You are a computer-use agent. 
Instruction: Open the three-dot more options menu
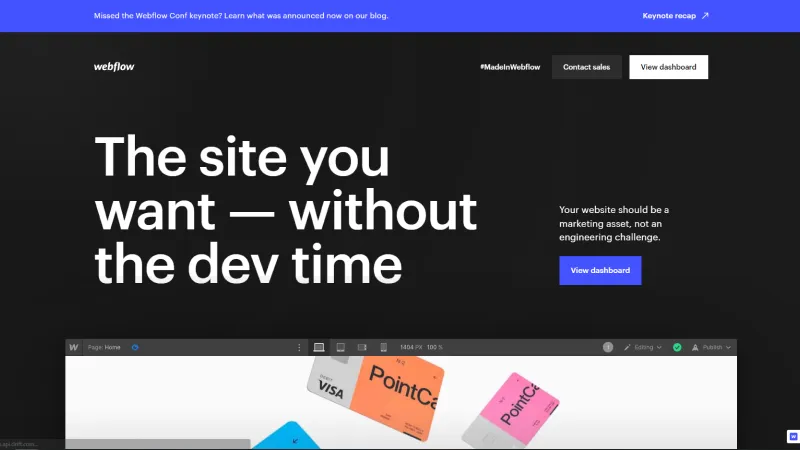[x=299, y=347]
